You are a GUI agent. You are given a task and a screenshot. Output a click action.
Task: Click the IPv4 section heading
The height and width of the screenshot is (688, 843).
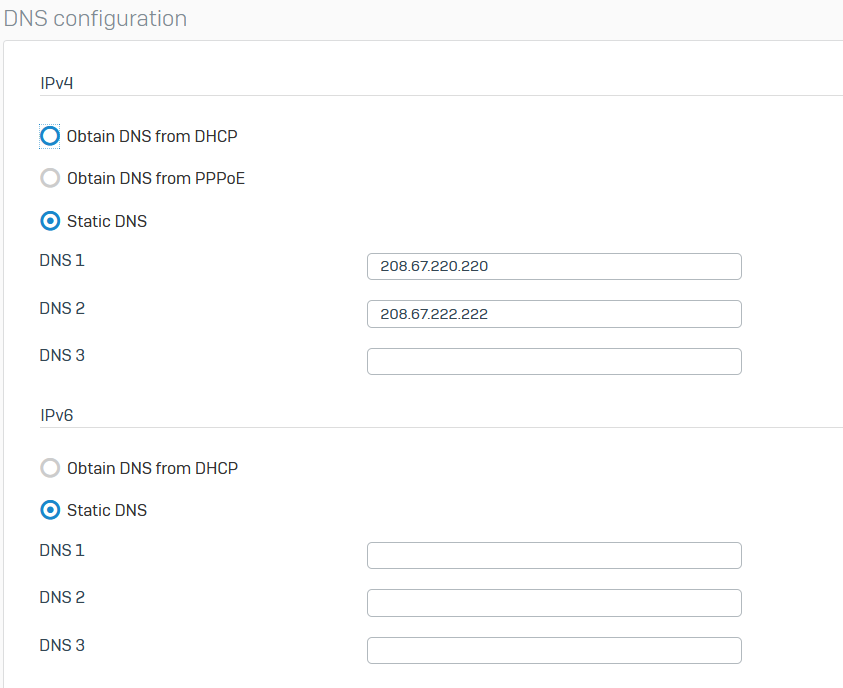(x=56, y=83)
